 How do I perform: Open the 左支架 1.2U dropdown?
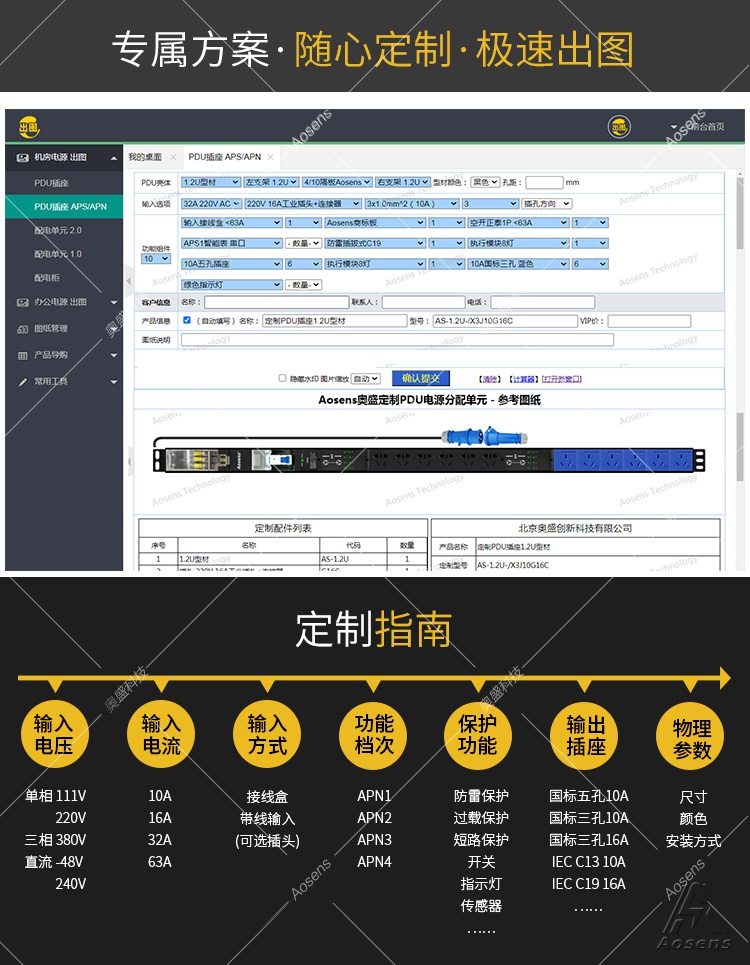271,182
